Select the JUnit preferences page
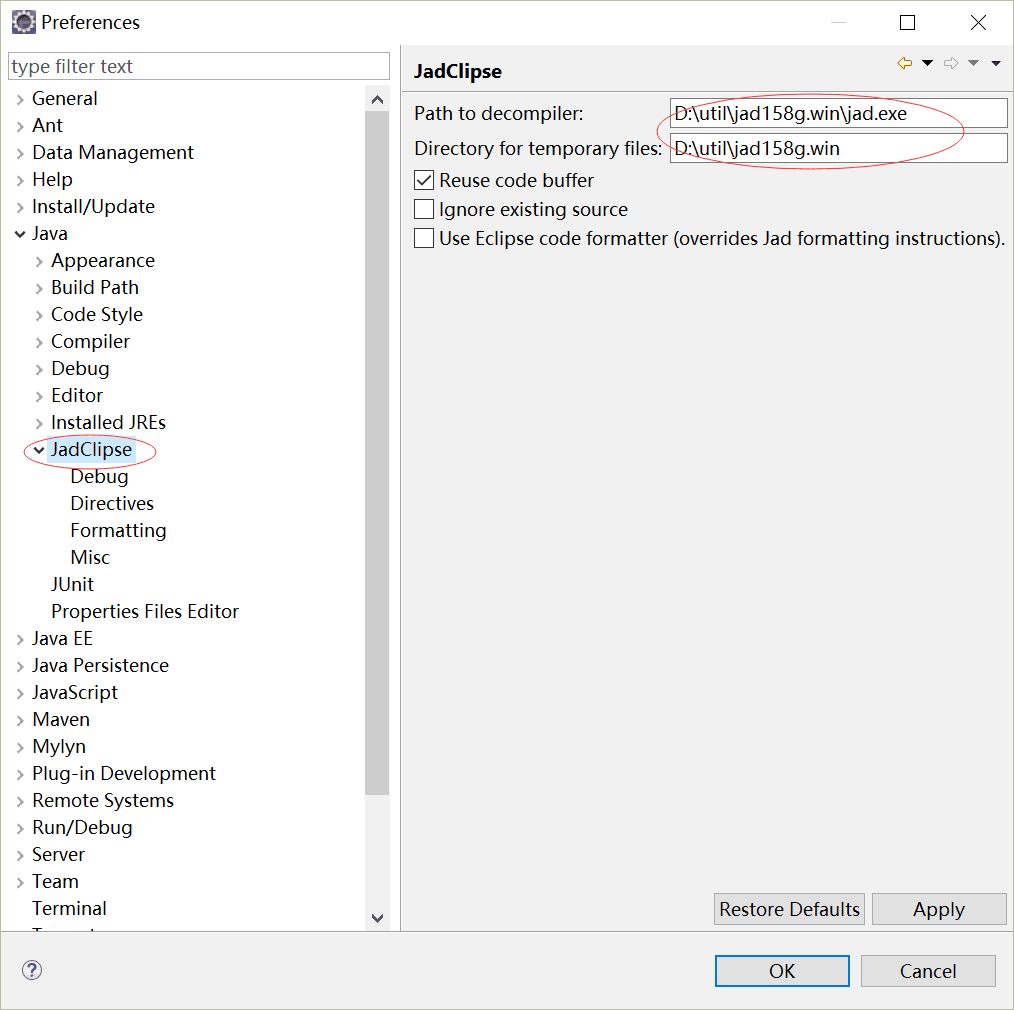Viewport: 1014px width, 1010px height. [72, 585]
